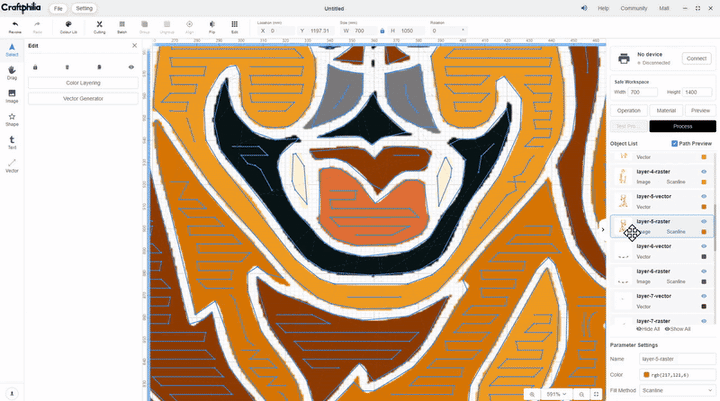Screen dimensions: 720x401
Task: Zoom out using the magnifier minus icon
Action: [581, 394]
